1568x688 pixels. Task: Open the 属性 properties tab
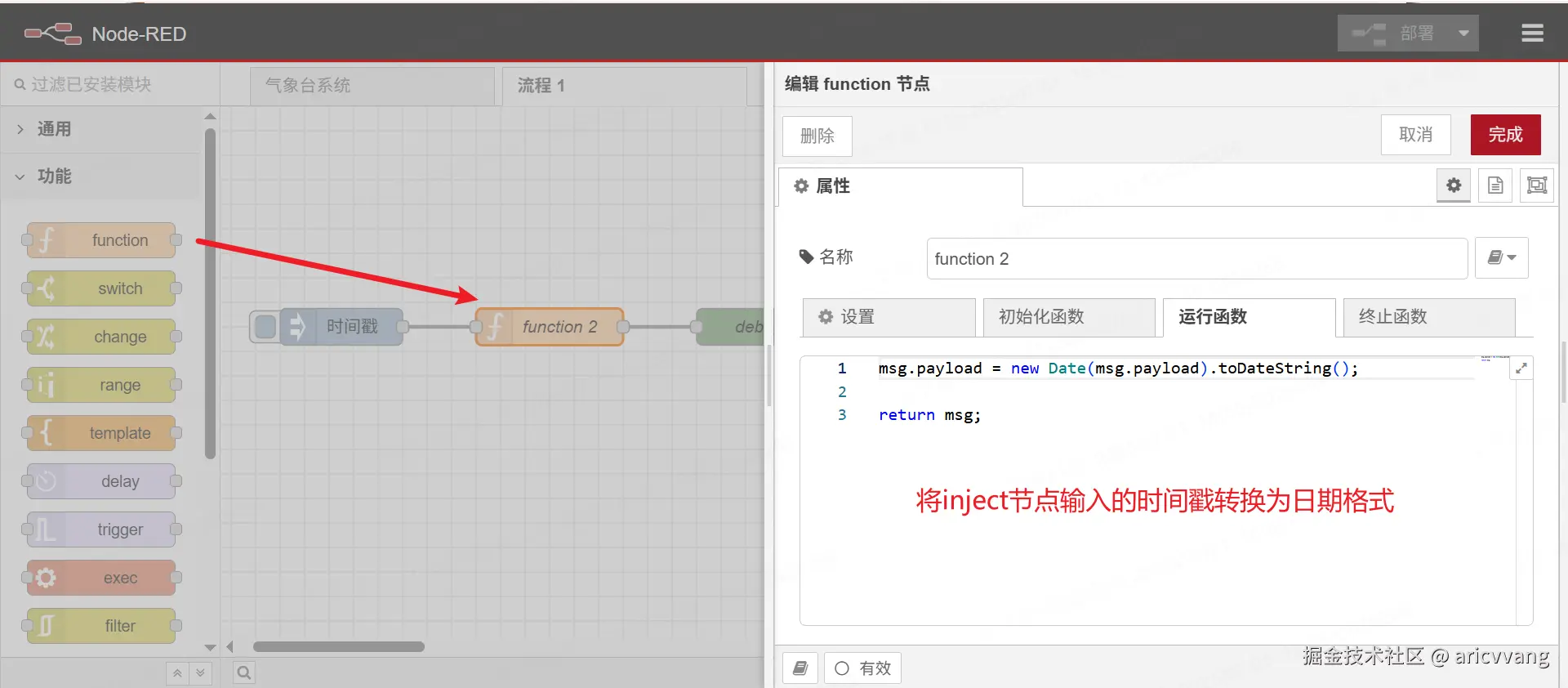click(x=901, y=186)
